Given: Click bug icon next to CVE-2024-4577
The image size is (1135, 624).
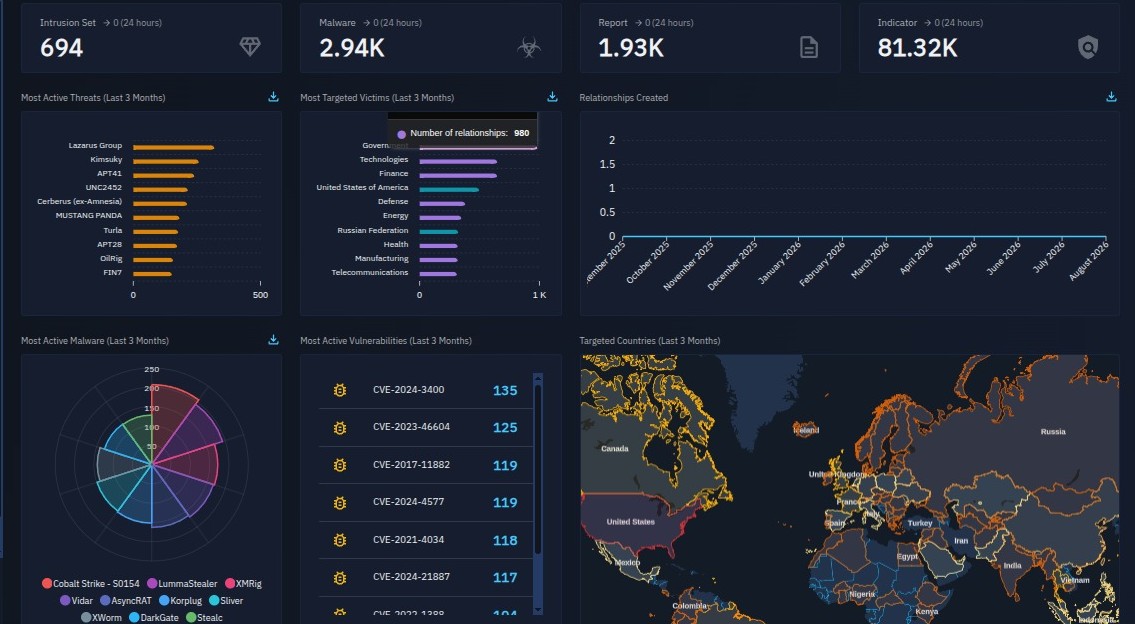Looking at the screenshot, I should (x=340, y=502).
